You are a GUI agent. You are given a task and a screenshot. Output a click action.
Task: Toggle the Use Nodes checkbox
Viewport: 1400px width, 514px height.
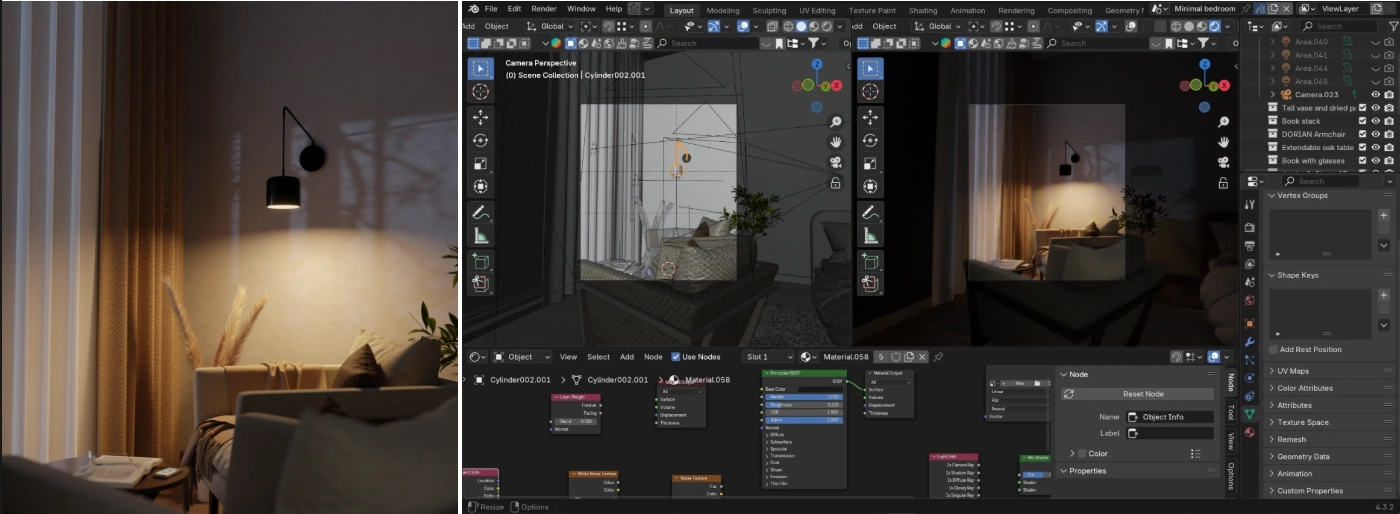point(677,357)
